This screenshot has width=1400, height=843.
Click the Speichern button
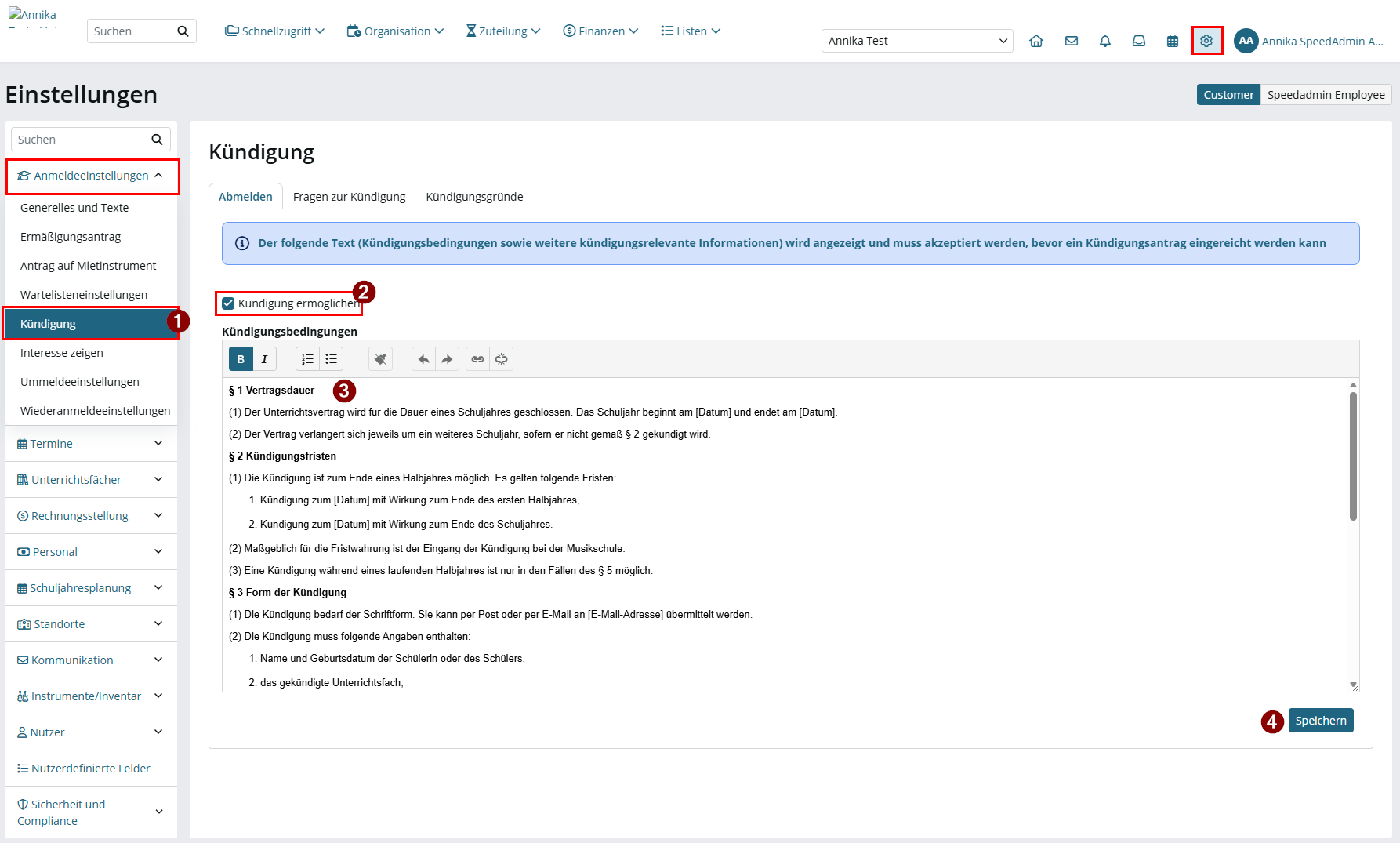click(x=1321, y=721)
